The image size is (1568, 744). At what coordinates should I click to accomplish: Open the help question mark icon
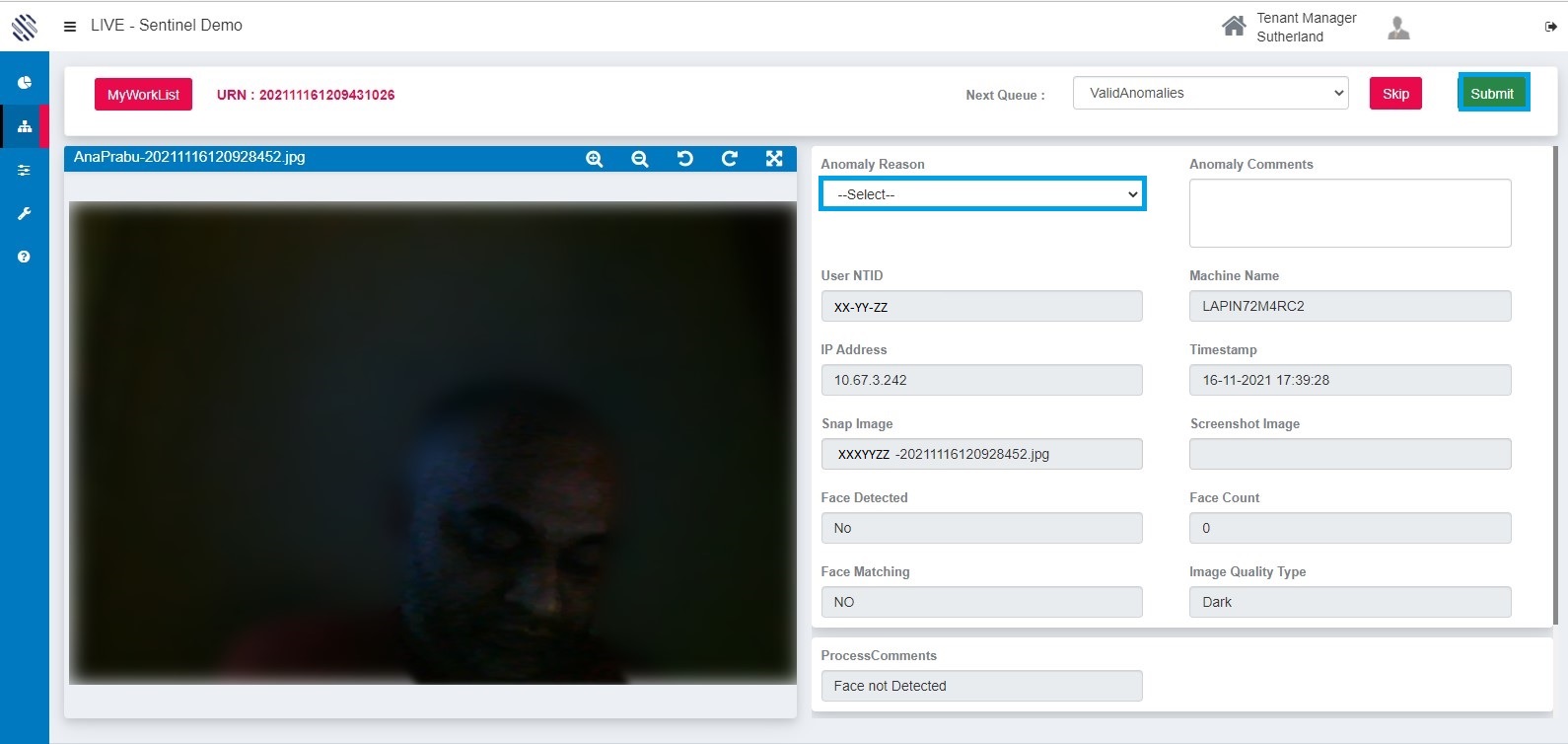click(25, 257)
